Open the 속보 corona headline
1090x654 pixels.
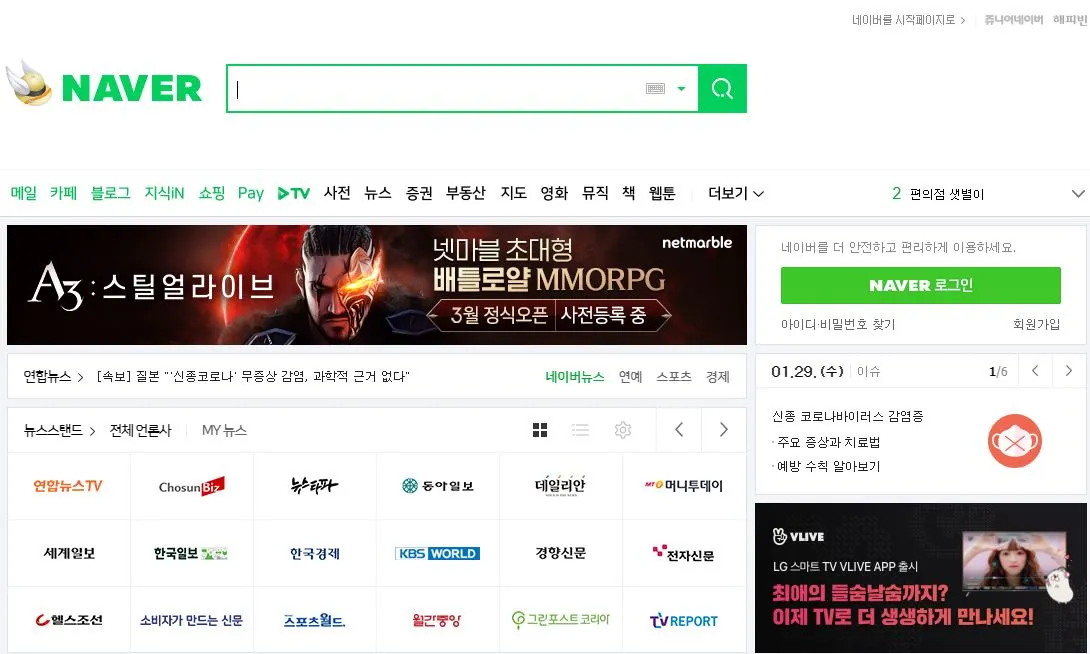pyautogui.click(x=253, y=377)
